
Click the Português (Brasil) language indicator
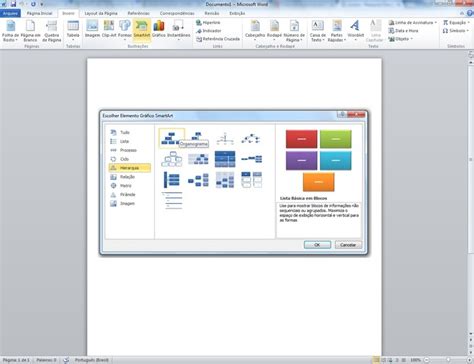pos(91,360)
